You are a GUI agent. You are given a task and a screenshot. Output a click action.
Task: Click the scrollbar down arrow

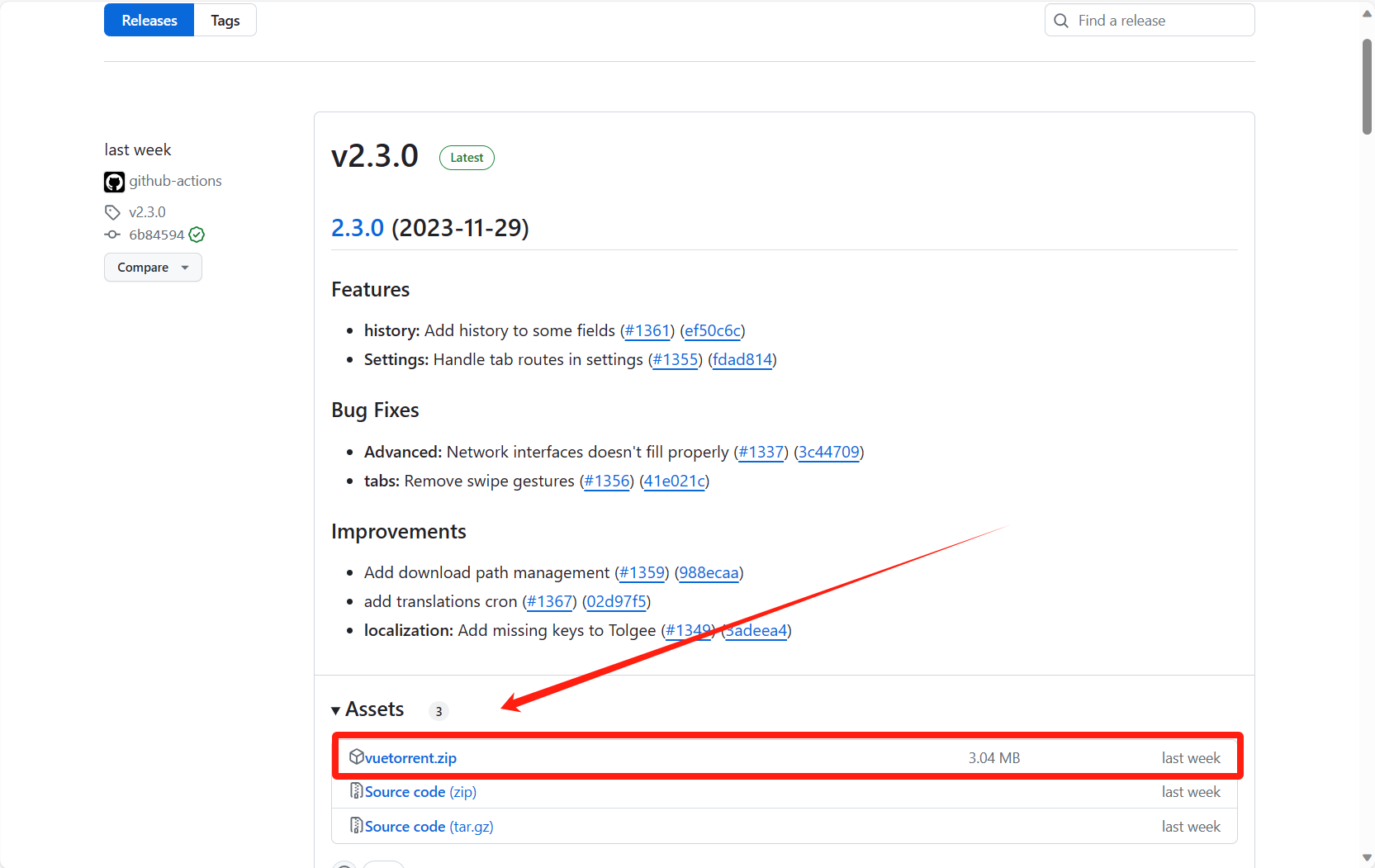coord(1367,858)
